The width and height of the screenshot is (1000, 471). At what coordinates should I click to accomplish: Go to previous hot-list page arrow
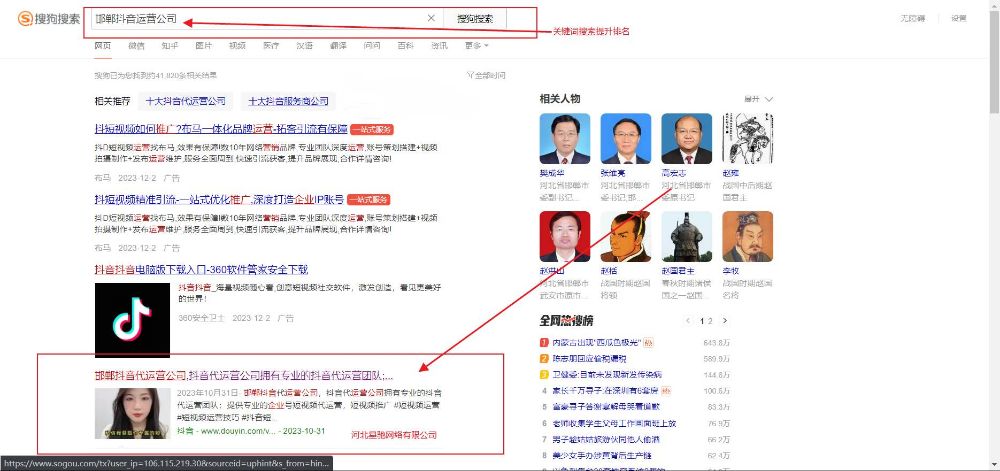pyautogui.click(x=688, y=321)
